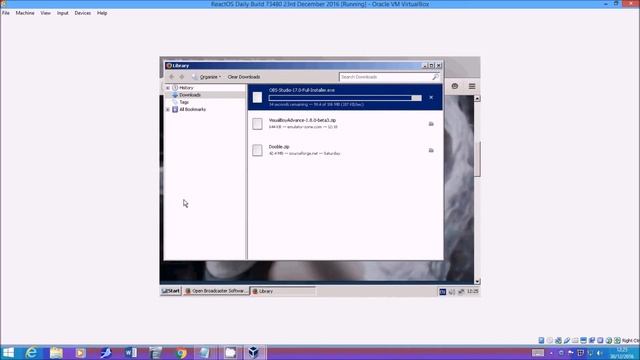Select Downloads in the sidebar

point(190,95)
